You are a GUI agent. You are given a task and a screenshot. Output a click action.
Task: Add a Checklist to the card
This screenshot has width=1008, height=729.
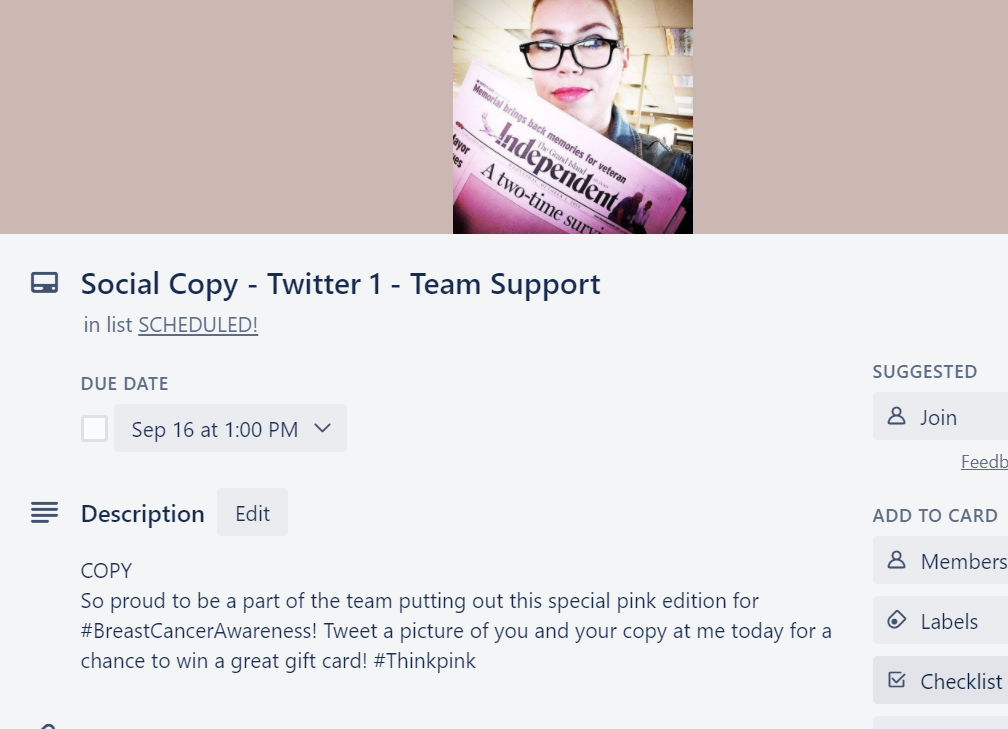(940, 680)
